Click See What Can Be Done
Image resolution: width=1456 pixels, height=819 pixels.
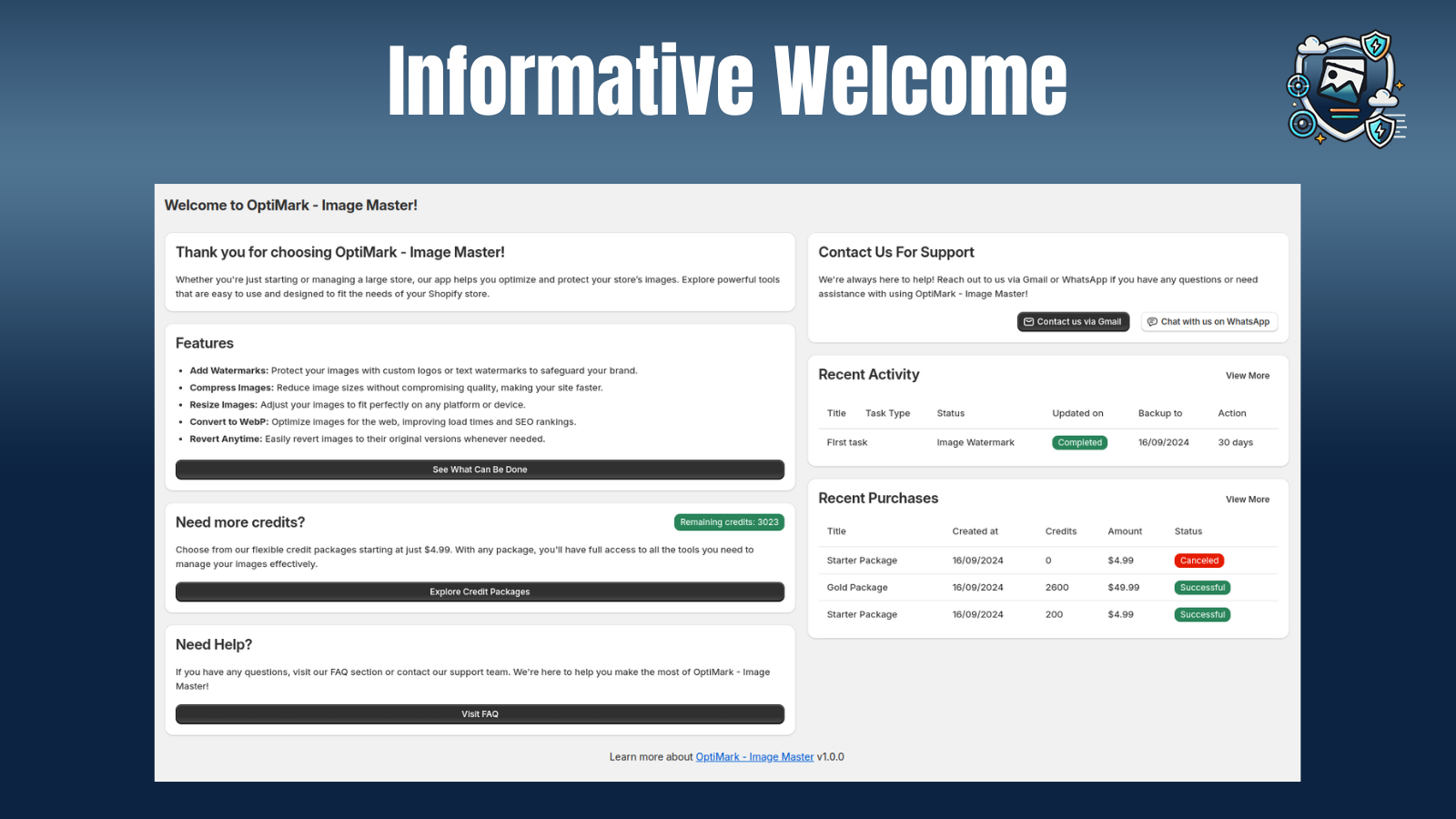479,470
